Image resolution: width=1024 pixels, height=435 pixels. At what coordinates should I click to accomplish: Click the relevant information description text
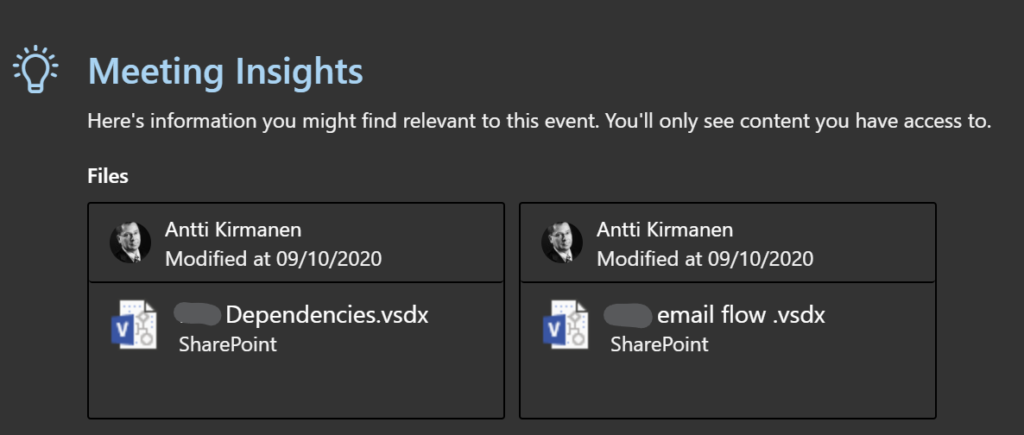coord(539,121)
